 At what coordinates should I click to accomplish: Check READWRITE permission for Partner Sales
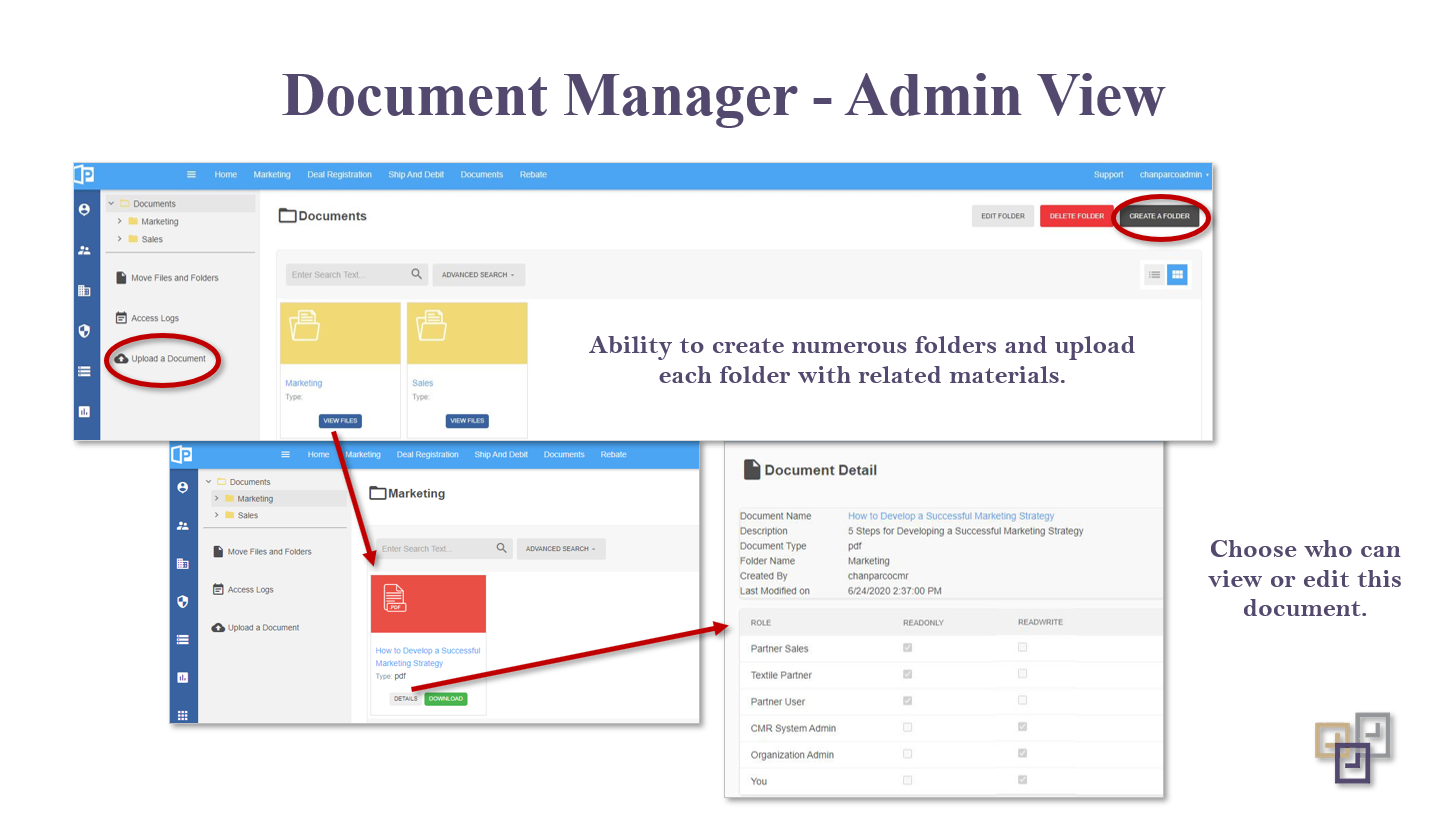tap(1022, 647)
